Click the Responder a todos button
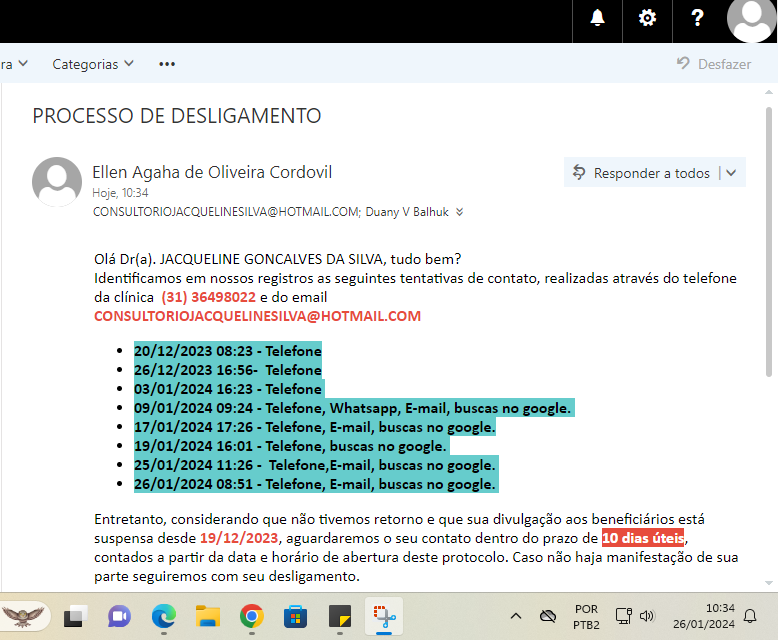This screenshot has height=640, width=778. 641,173
